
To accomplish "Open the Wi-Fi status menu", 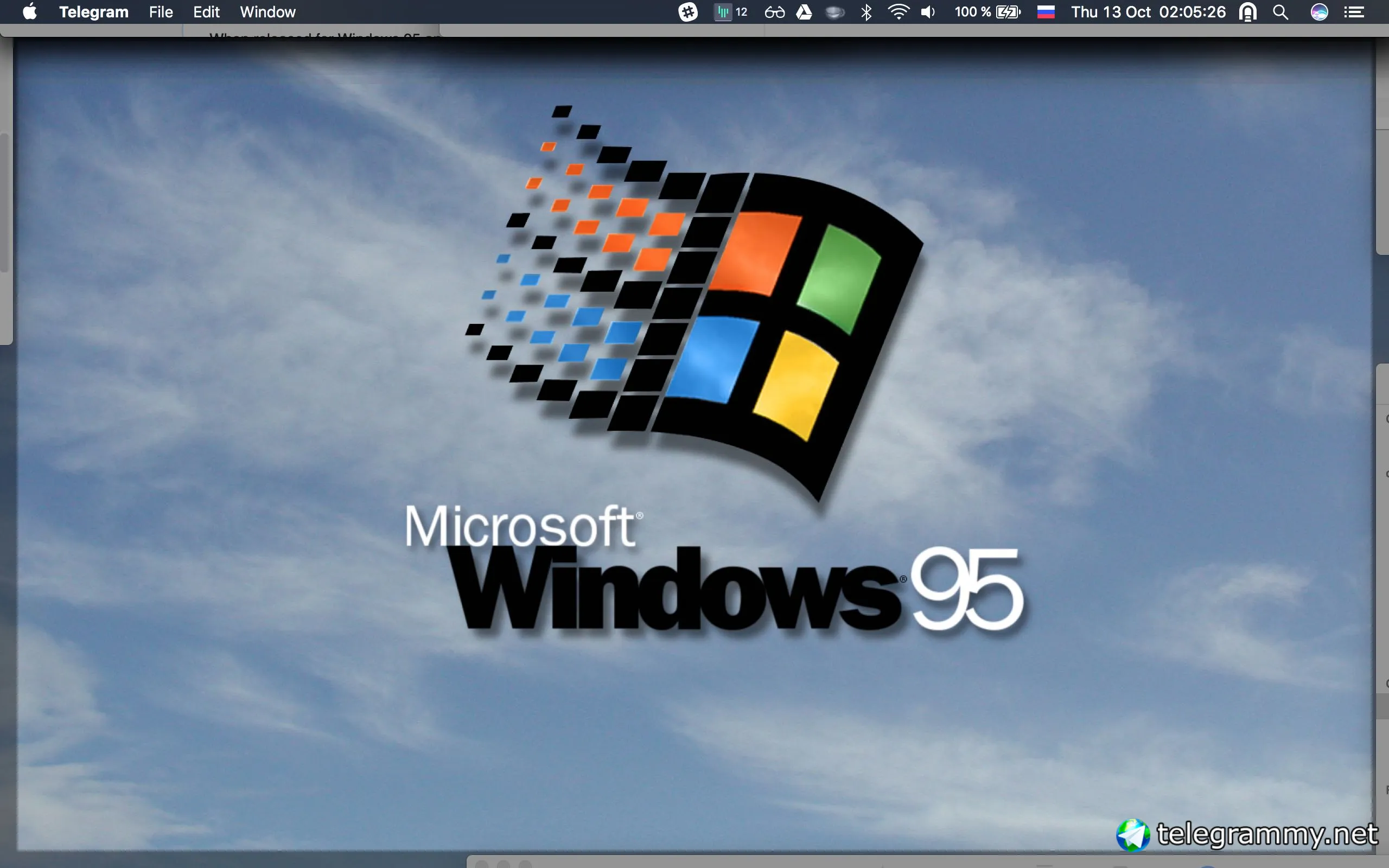I will [899, 12].
